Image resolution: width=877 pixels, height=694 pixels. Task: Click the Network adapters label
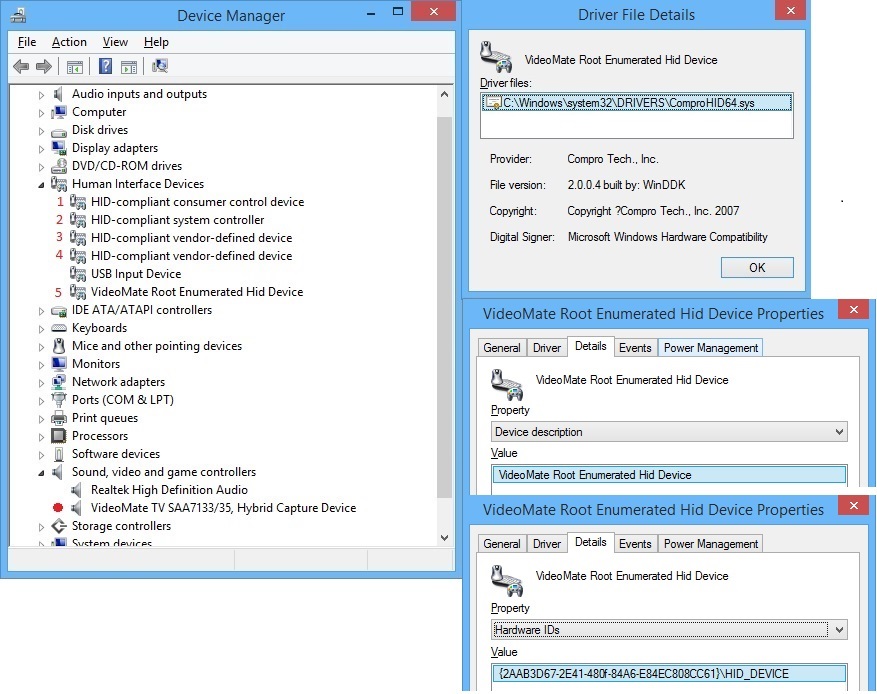(x=119, y=382)
